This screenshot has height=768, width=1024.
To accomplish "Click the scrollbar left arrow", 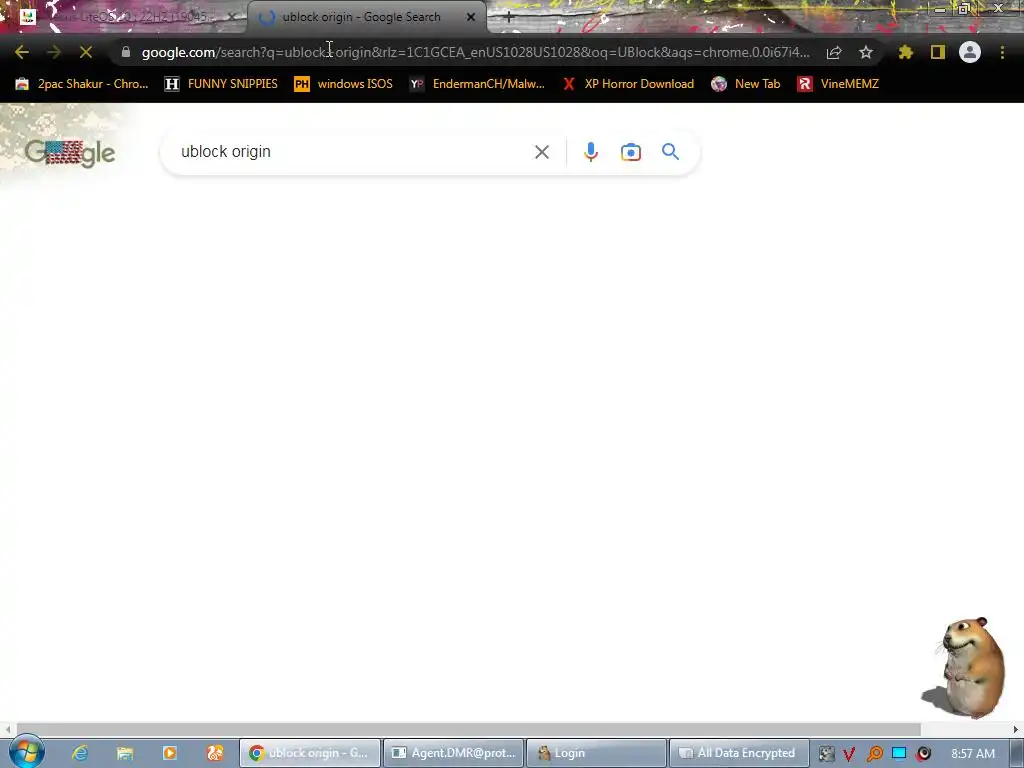I will click(x=7, y=729).
